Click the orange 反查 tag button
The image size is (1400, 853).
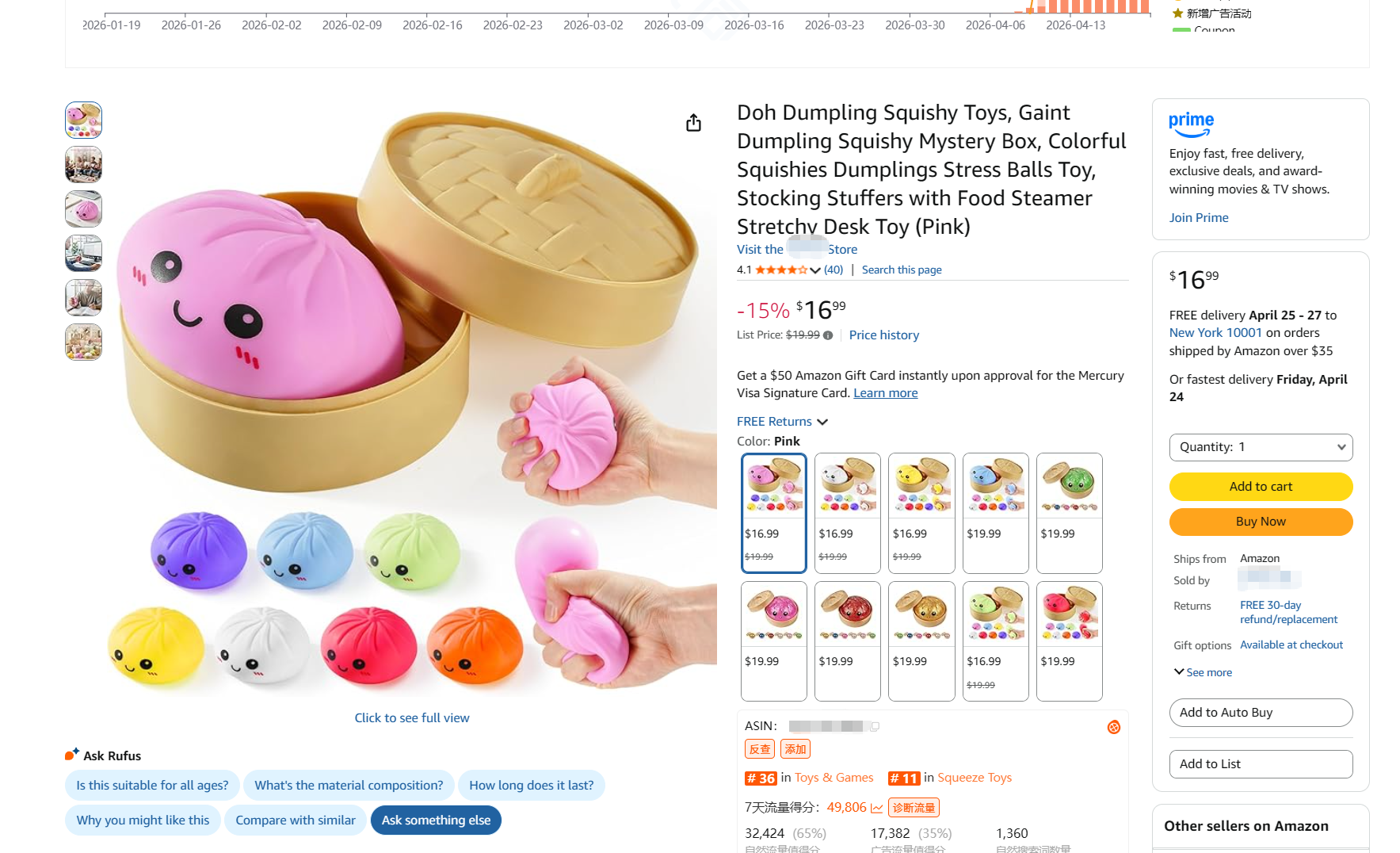pyautogui.click(x=760, y=749)
